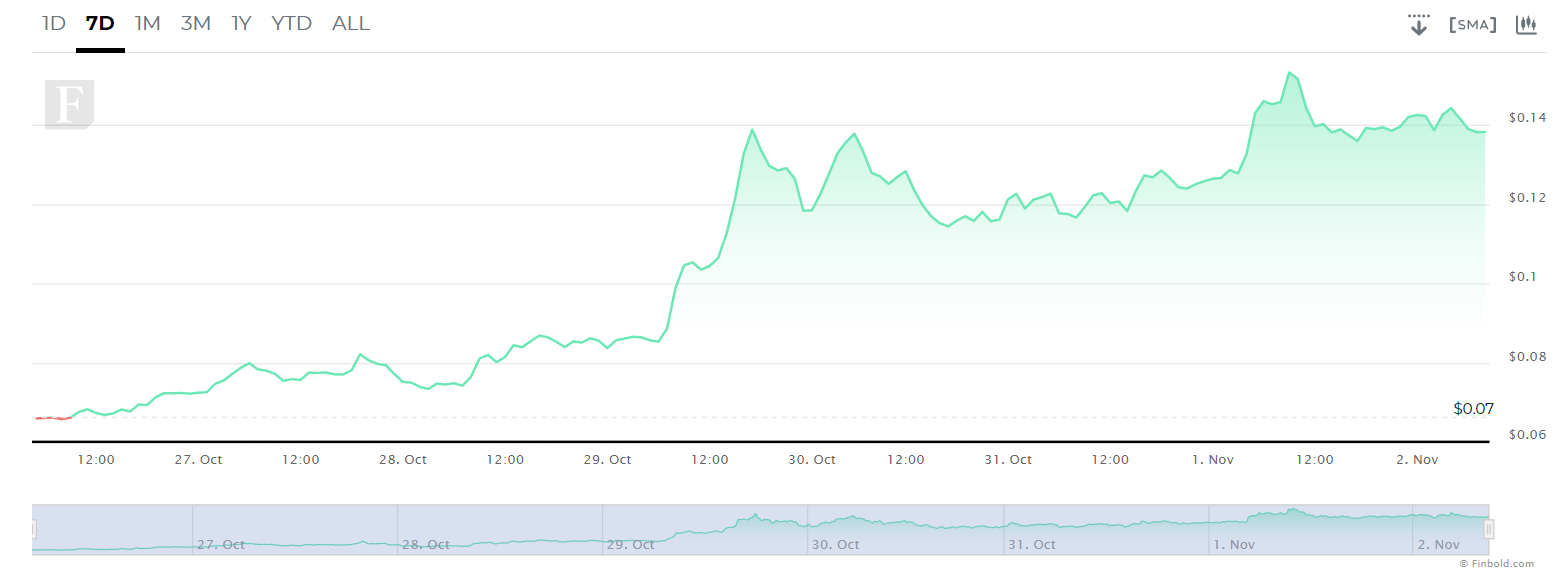The image size is (1562, 582).
Task: Click the right navigator range handle
Action: click(x=1488, y=529)
